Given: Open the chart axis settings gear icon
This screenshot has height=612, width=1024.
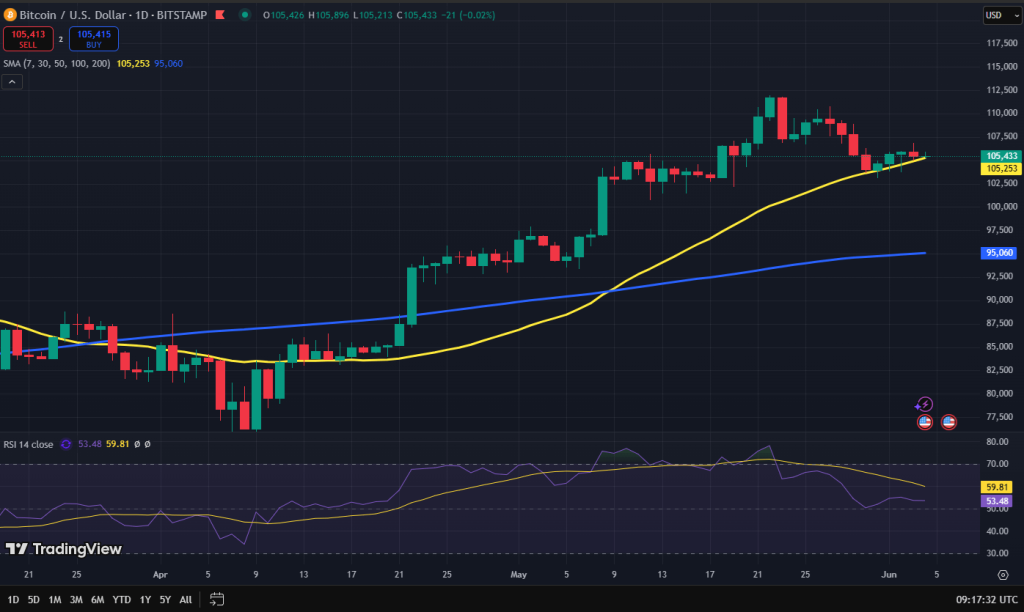Looking at the screenshot, I should [1003, 575].
